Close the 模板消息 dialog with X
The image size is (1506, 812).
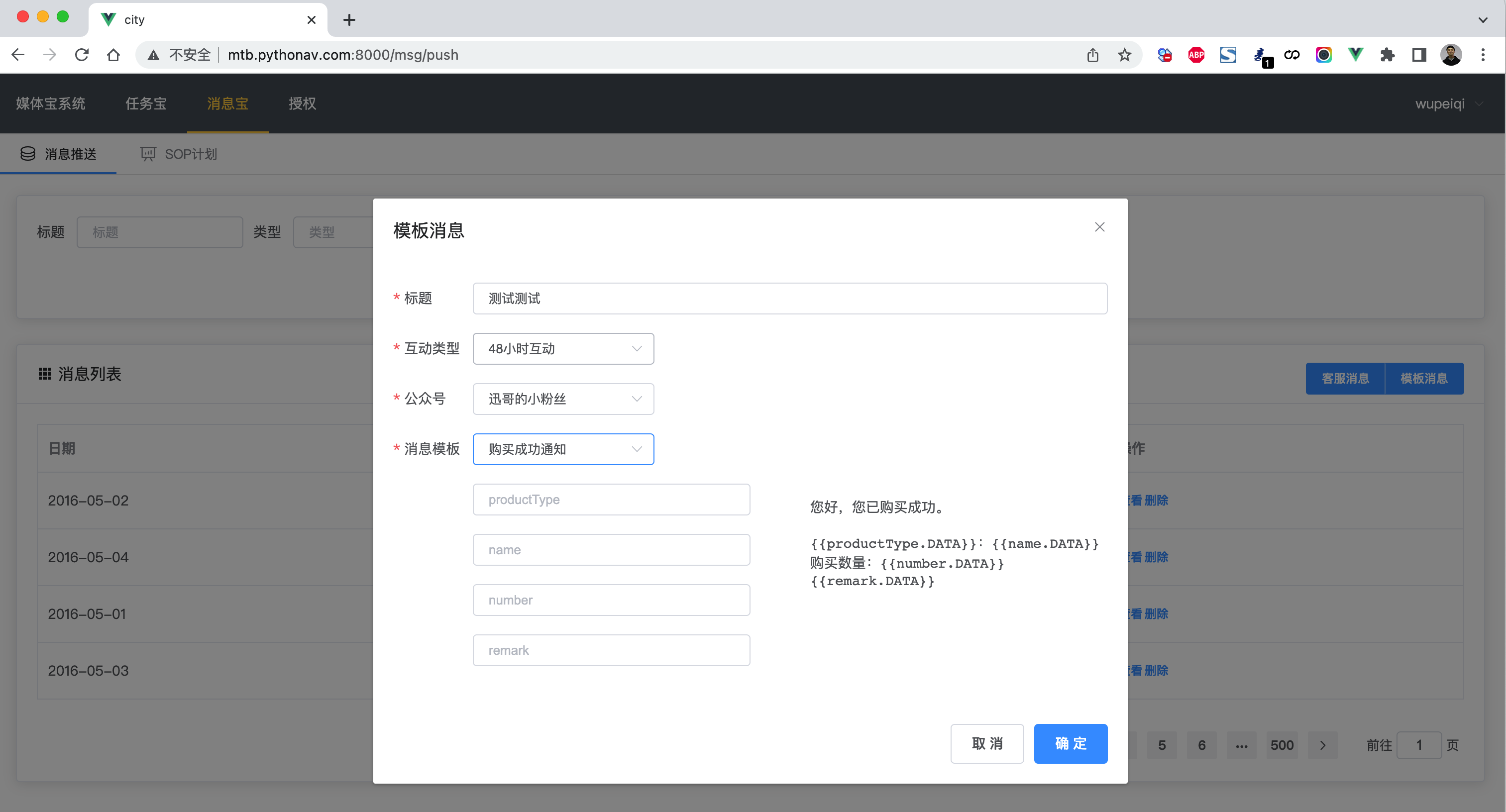pyautogui.click(x=1099, y=227)
